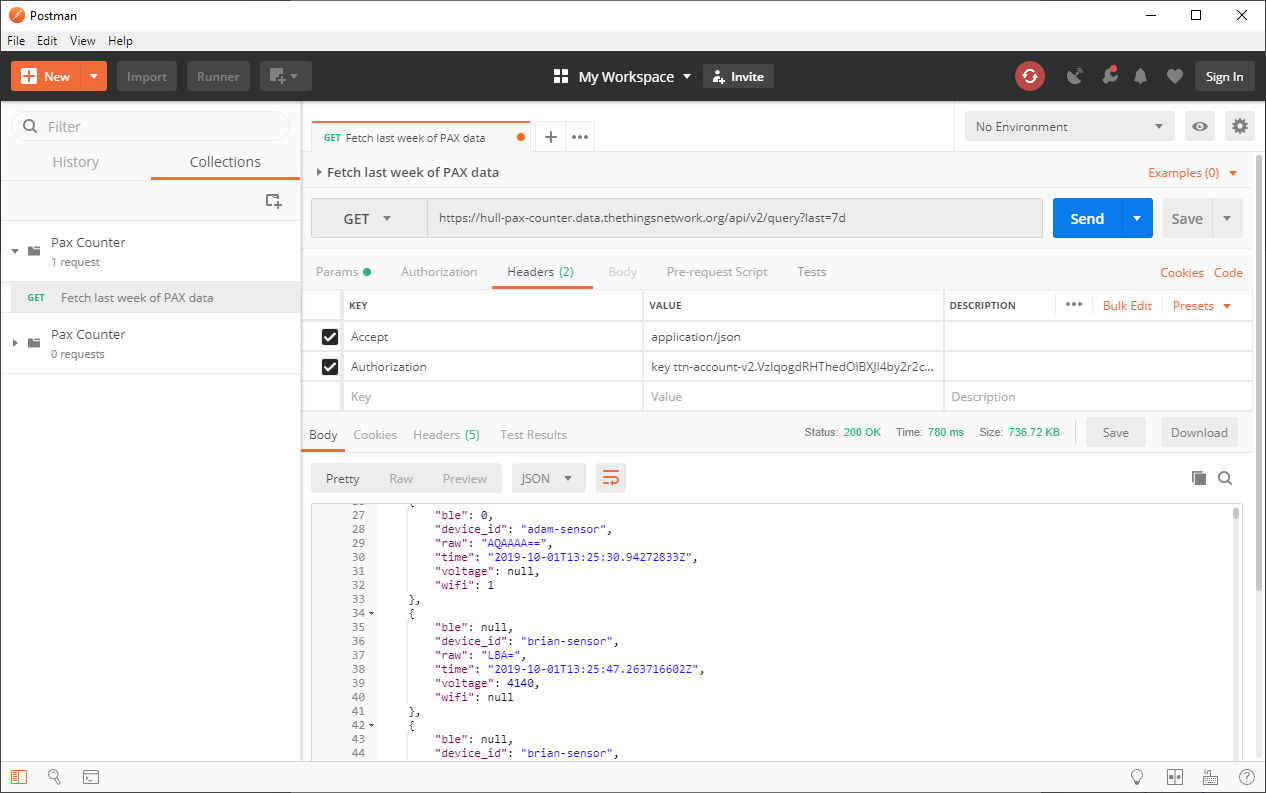Open the Params request tab
1266x793 pixels.
pos(343,272)
